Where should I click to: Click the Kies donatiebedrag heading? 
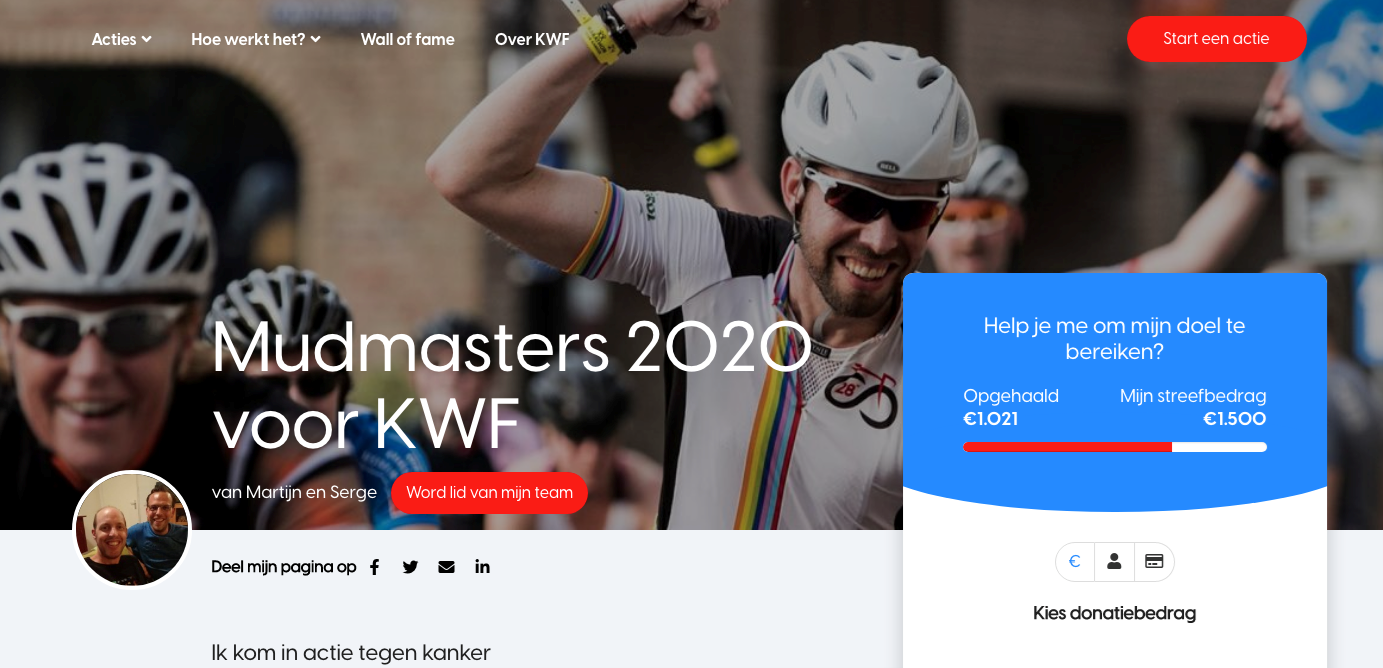click(x=1114, y=613)
